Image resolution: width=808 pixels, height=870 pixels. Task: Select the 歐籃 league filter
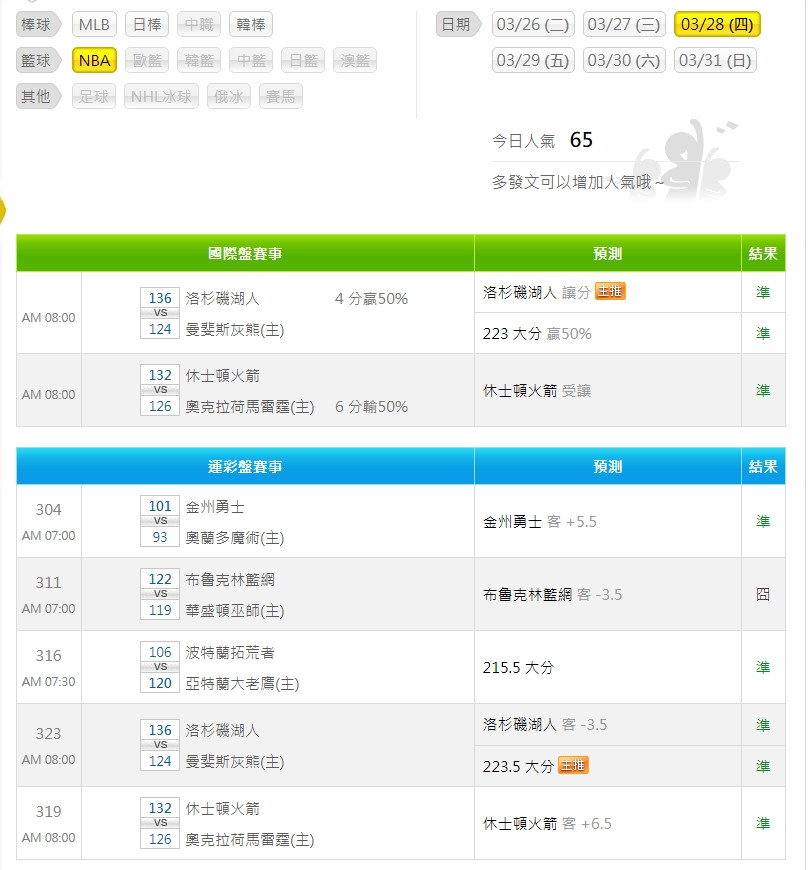pyautogui.click(x=147, y=60)
